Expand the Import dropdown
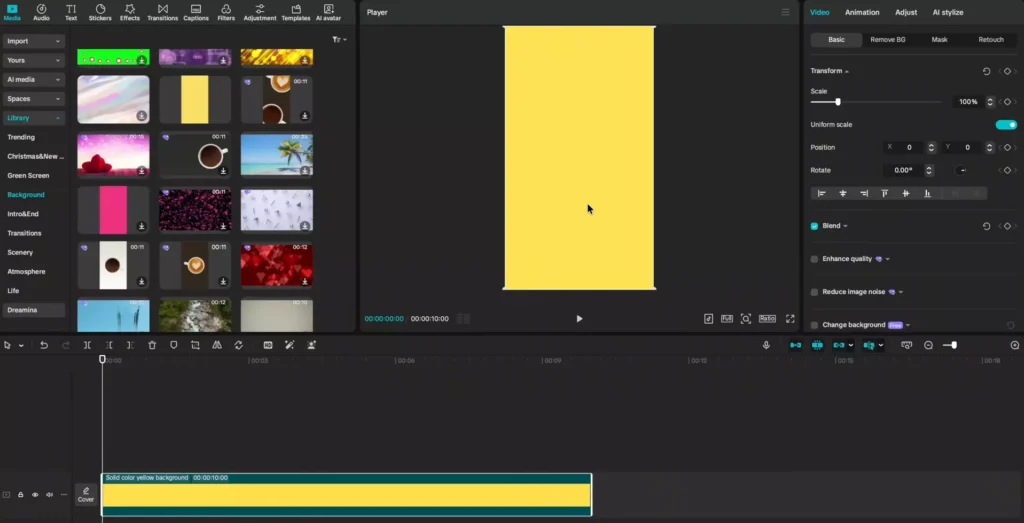Viewport: 1024px width, 523px height. tap(33, 41)
